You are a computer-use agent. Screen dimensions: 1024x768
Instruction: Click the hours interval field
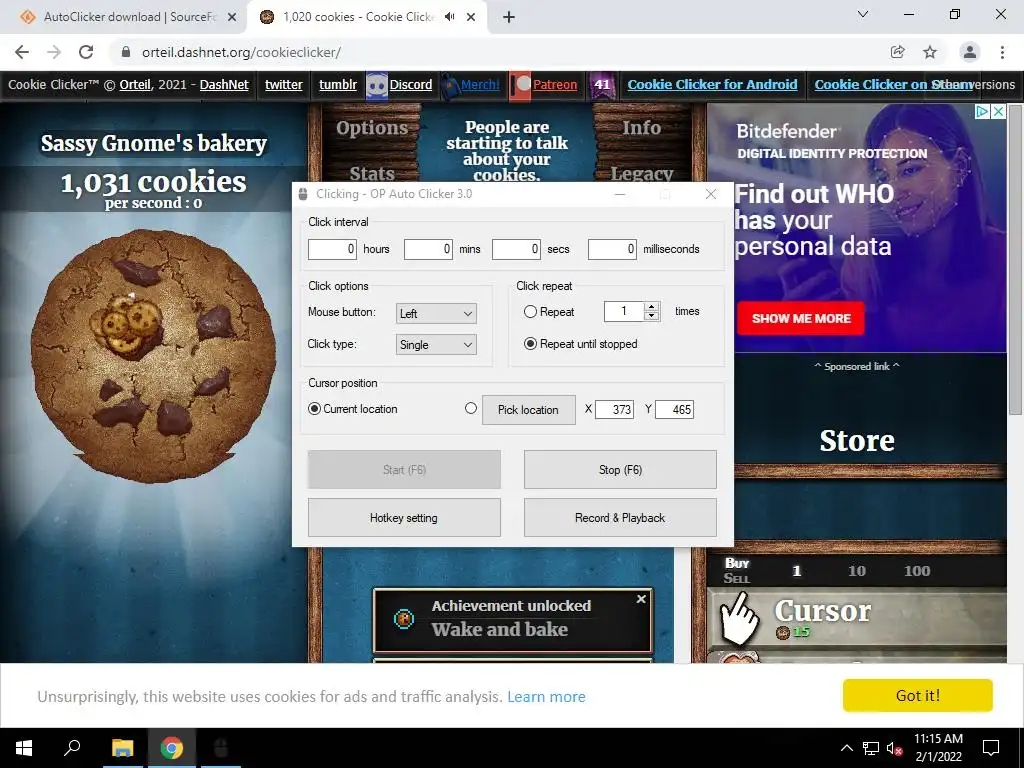point(332,249)
